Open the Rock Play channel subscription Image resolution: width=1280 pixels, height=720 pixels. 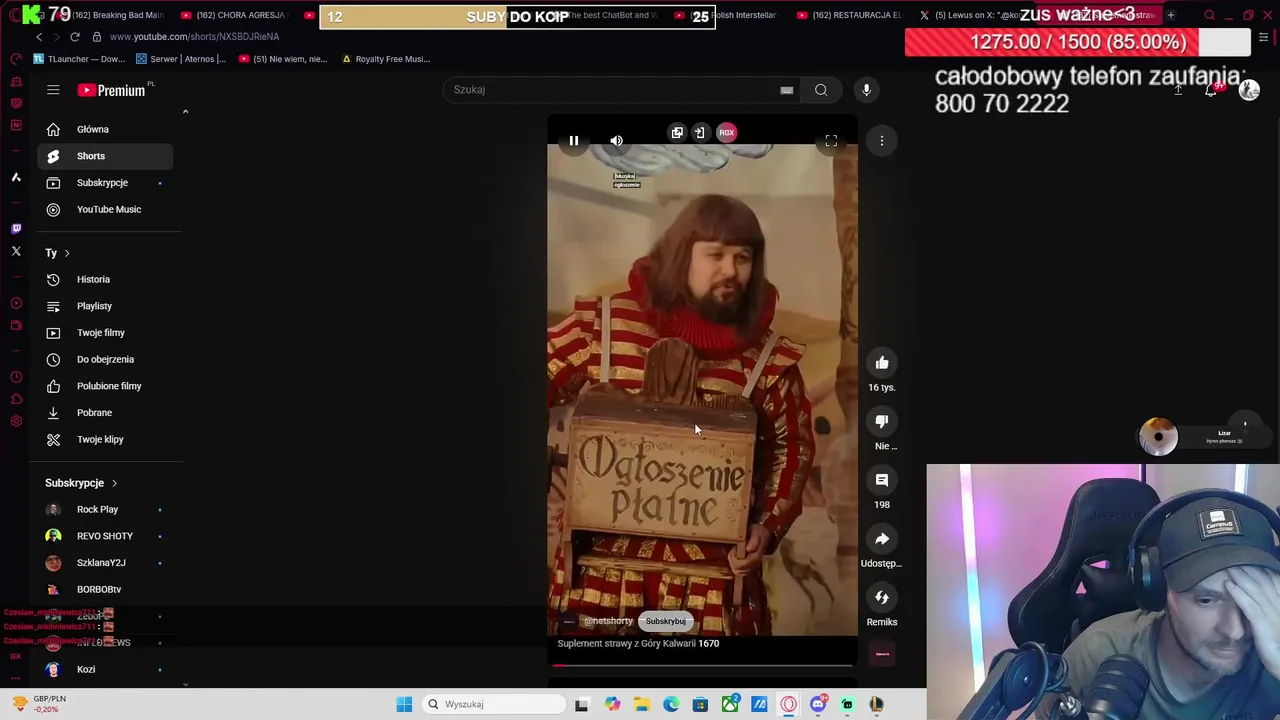pyautogui.click(x=105, y=509)
